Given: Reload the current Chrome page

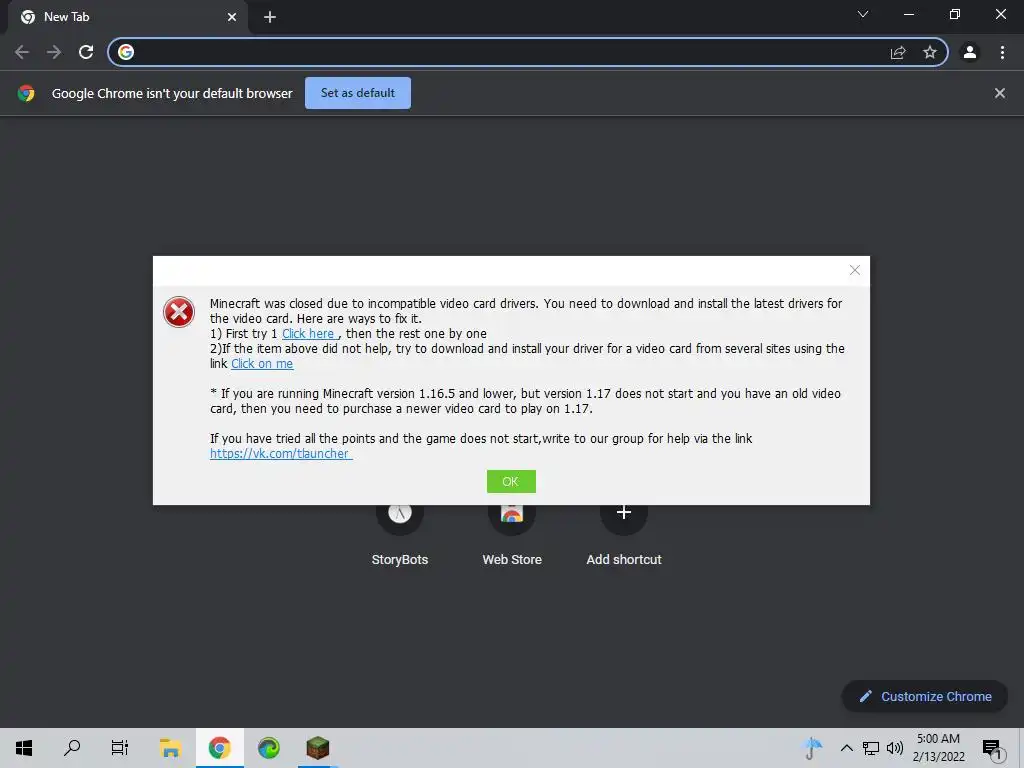Looking at the screenshot, I should click(86, 52).
